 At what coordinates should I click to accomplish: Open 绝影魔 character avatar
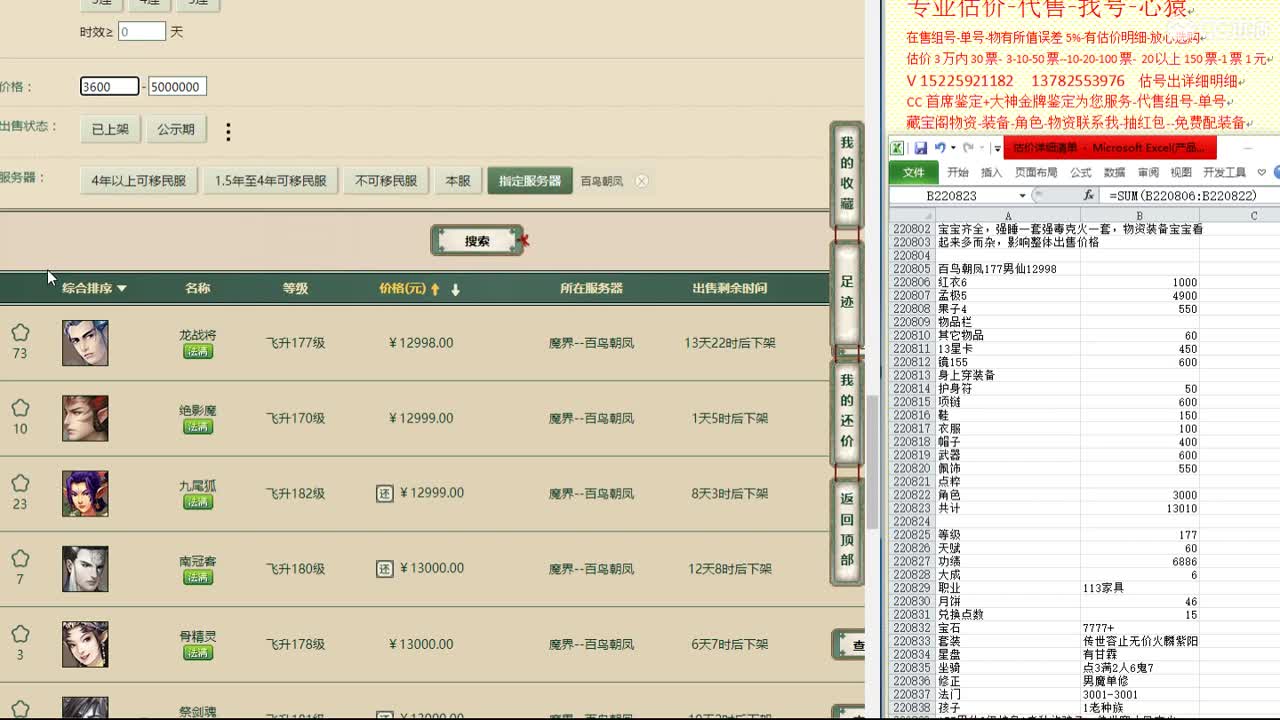[x=85, y=418]
